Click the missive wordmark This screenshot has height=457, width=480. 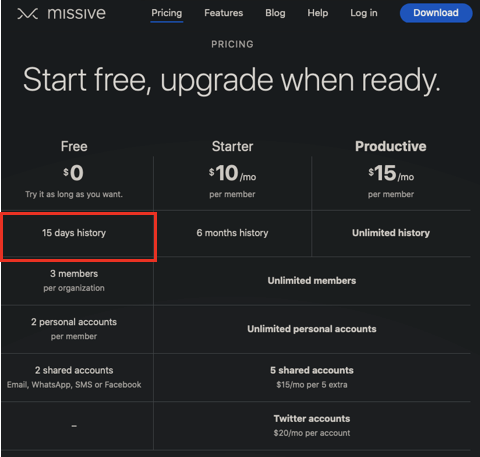tap(76, 13)
